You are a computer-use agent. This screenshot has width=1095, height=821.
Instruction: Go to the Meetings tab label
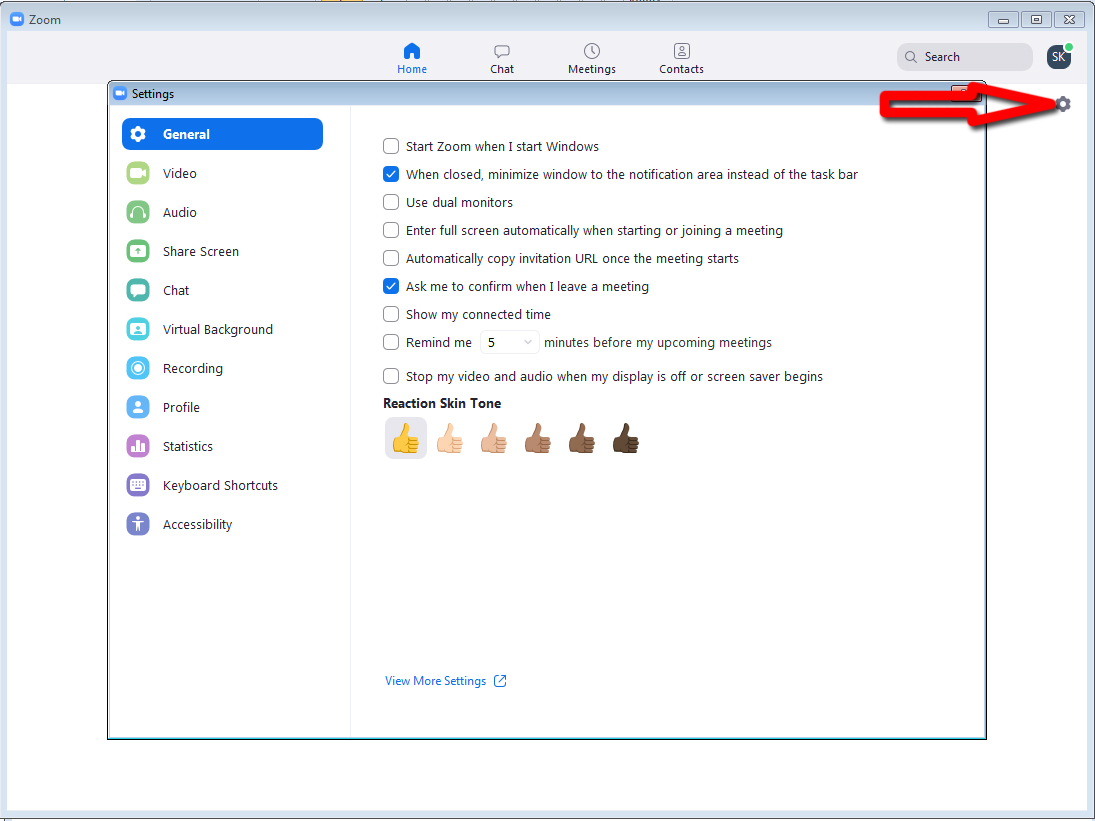click(591, 69)
